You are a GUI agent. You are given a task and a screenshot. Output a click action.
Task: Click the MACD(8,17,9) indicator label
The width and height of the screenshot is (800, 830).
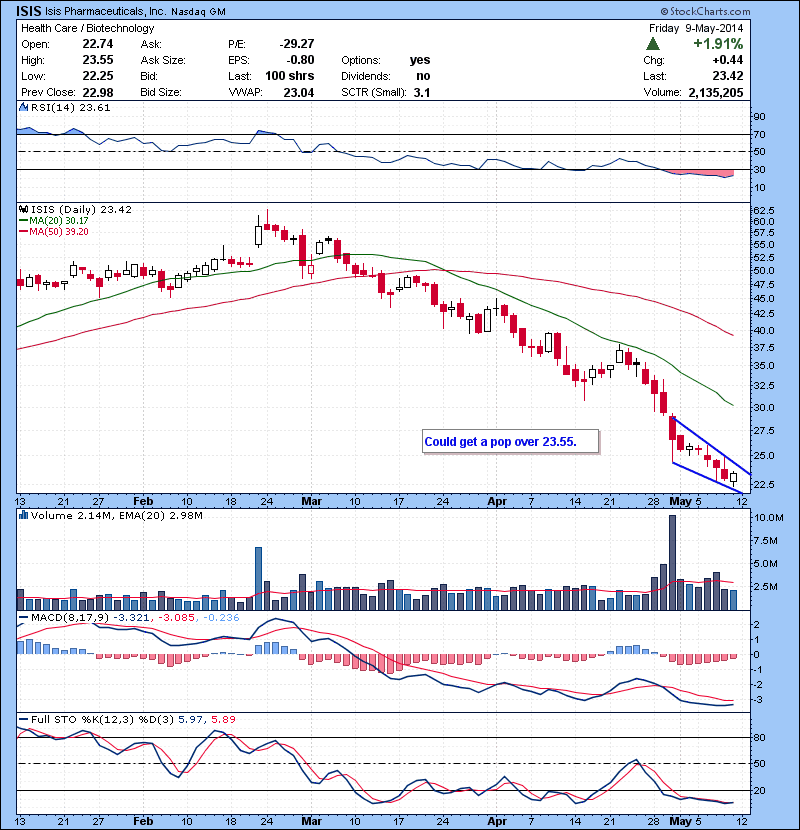71,617
